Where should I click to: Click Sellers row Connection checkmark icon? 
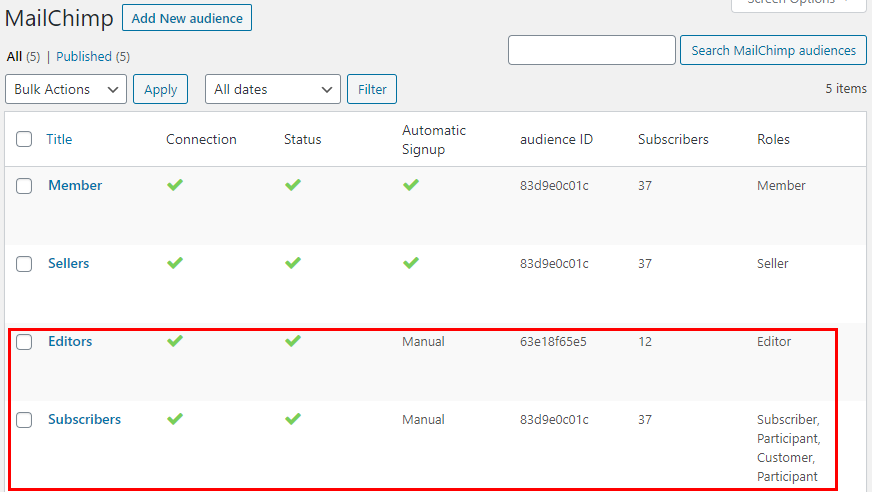[x=175, y=262]
